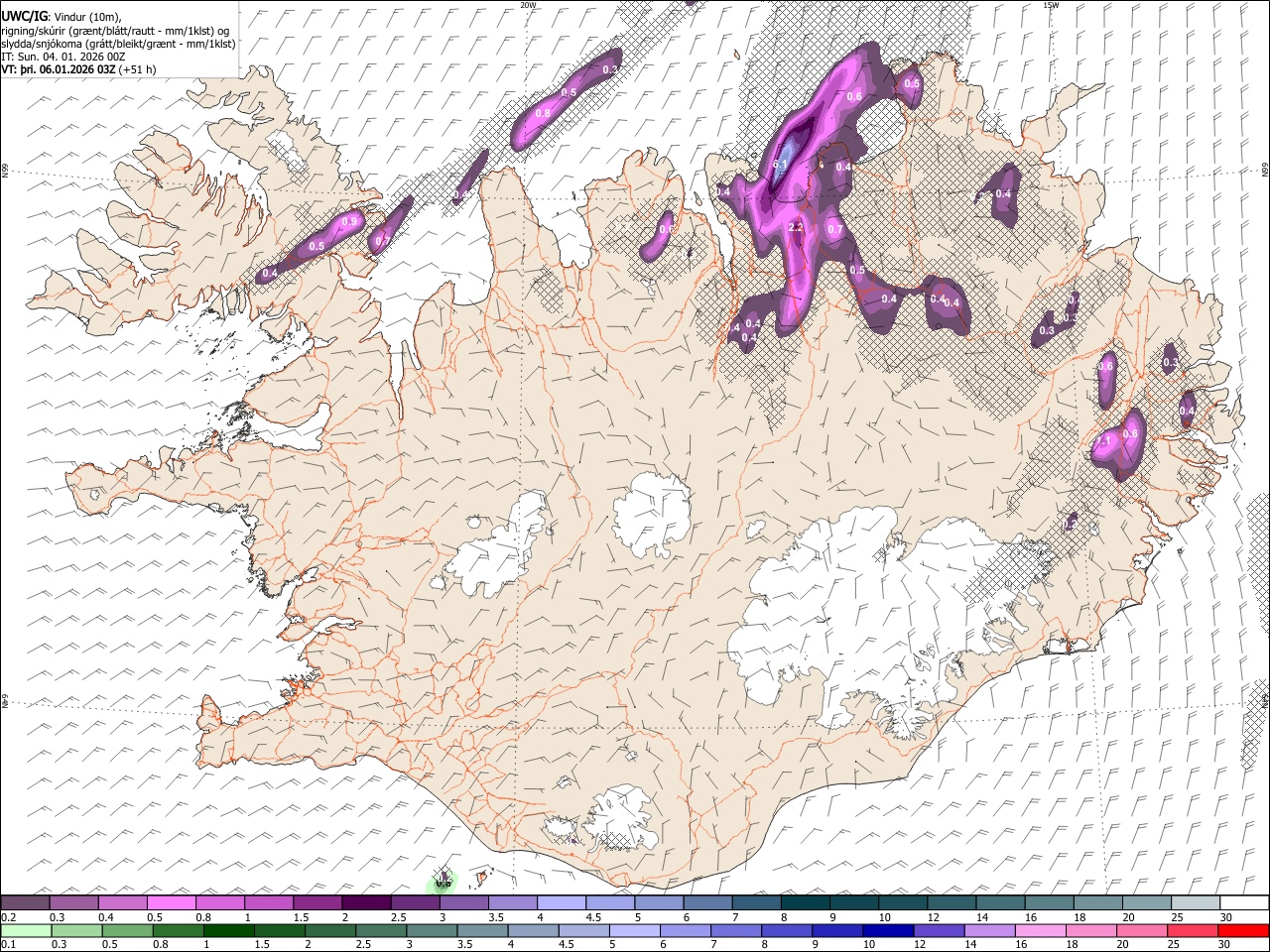Image resolution: width=1270 pixels, height=952 pixels.
Task: Select the dark teal 8 swatch in upper legend
Action: point(805,902)
